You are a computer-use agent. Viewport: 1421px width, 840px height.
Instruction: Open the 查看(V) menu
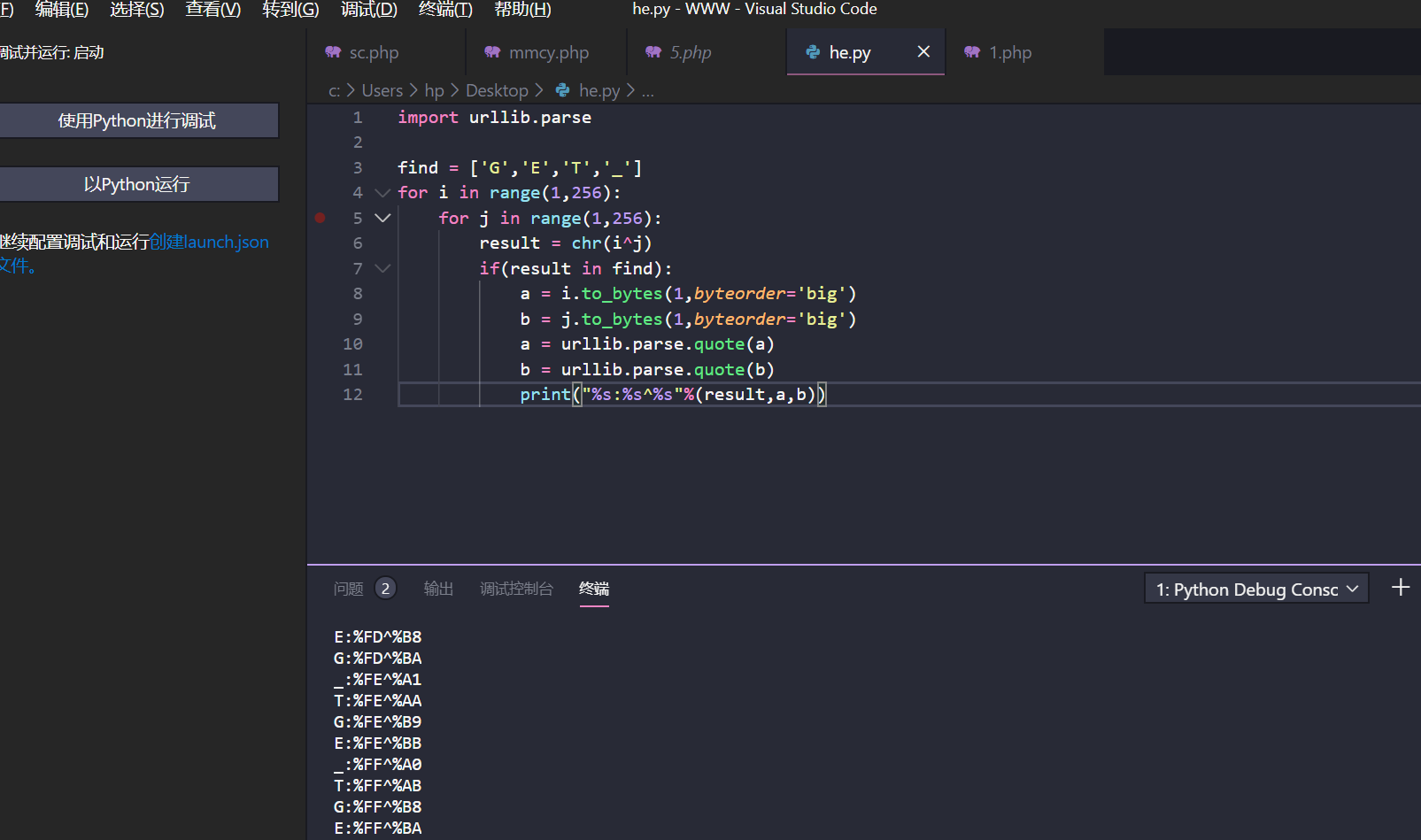pyautogui.click(x=213, y=10)
